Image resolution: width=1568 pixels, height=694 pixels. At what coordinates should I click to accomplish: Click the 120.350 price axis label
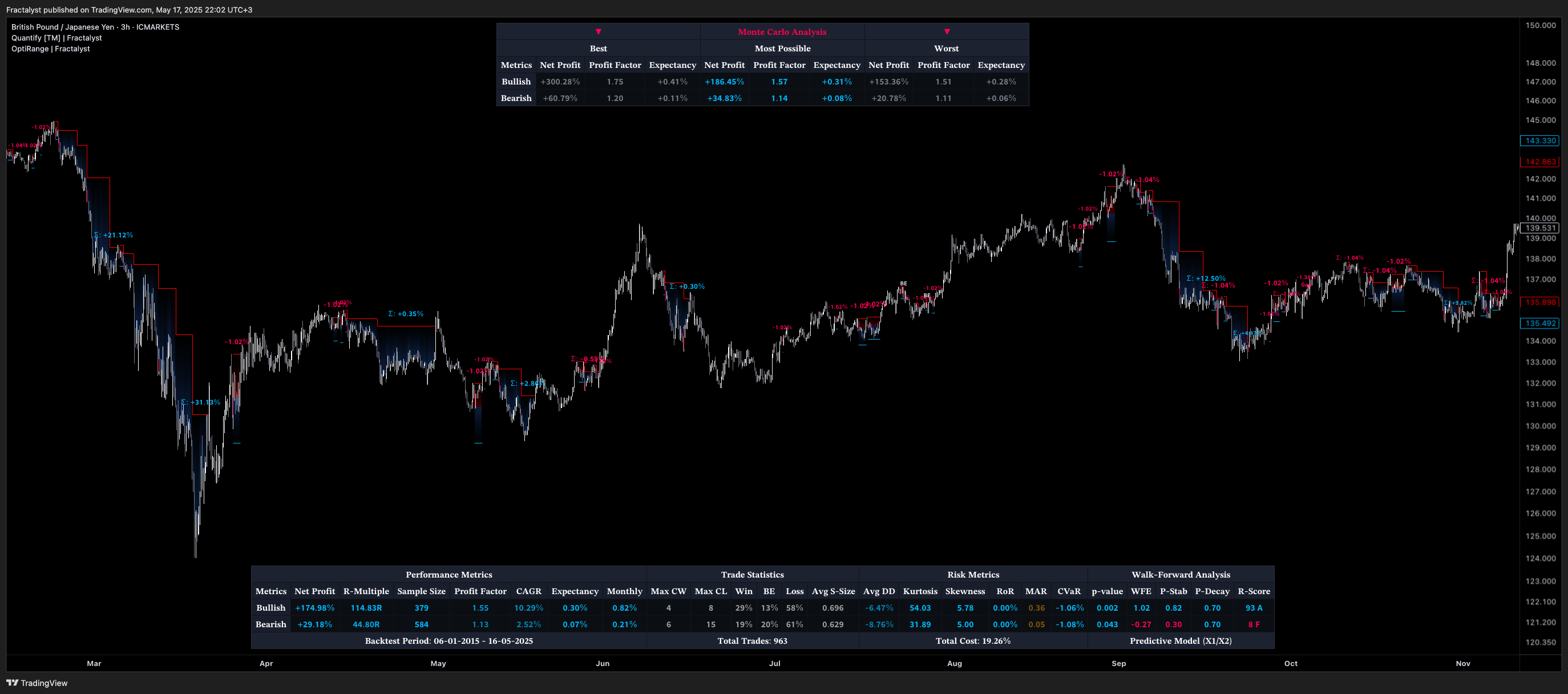click(1541, 642)
